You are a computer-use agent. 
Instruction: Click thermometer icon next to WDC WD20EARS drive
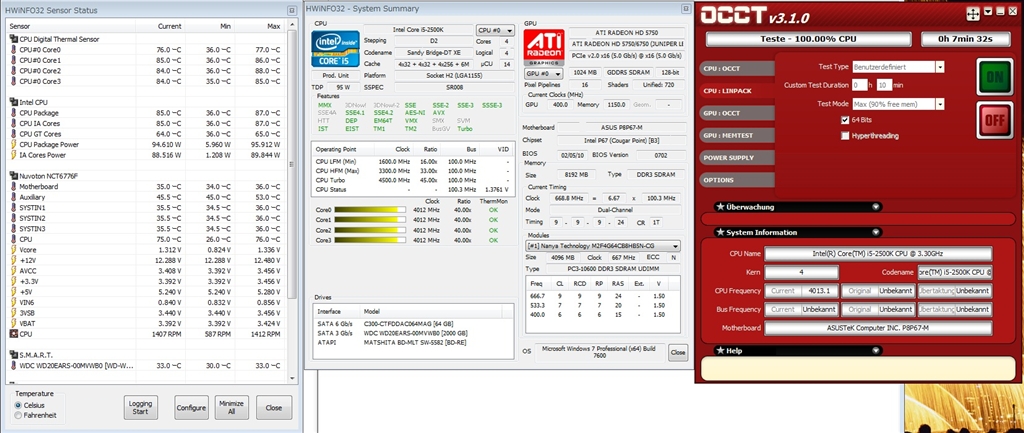point(14,365)
